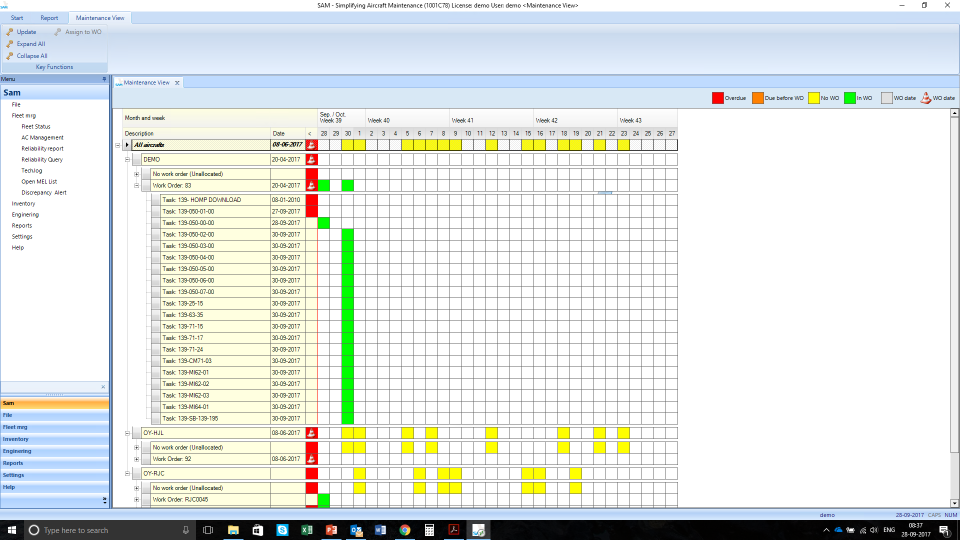Screen dimensions: 960x540
Task: Close the Maintenance View document tab
Action: (178, 83)
